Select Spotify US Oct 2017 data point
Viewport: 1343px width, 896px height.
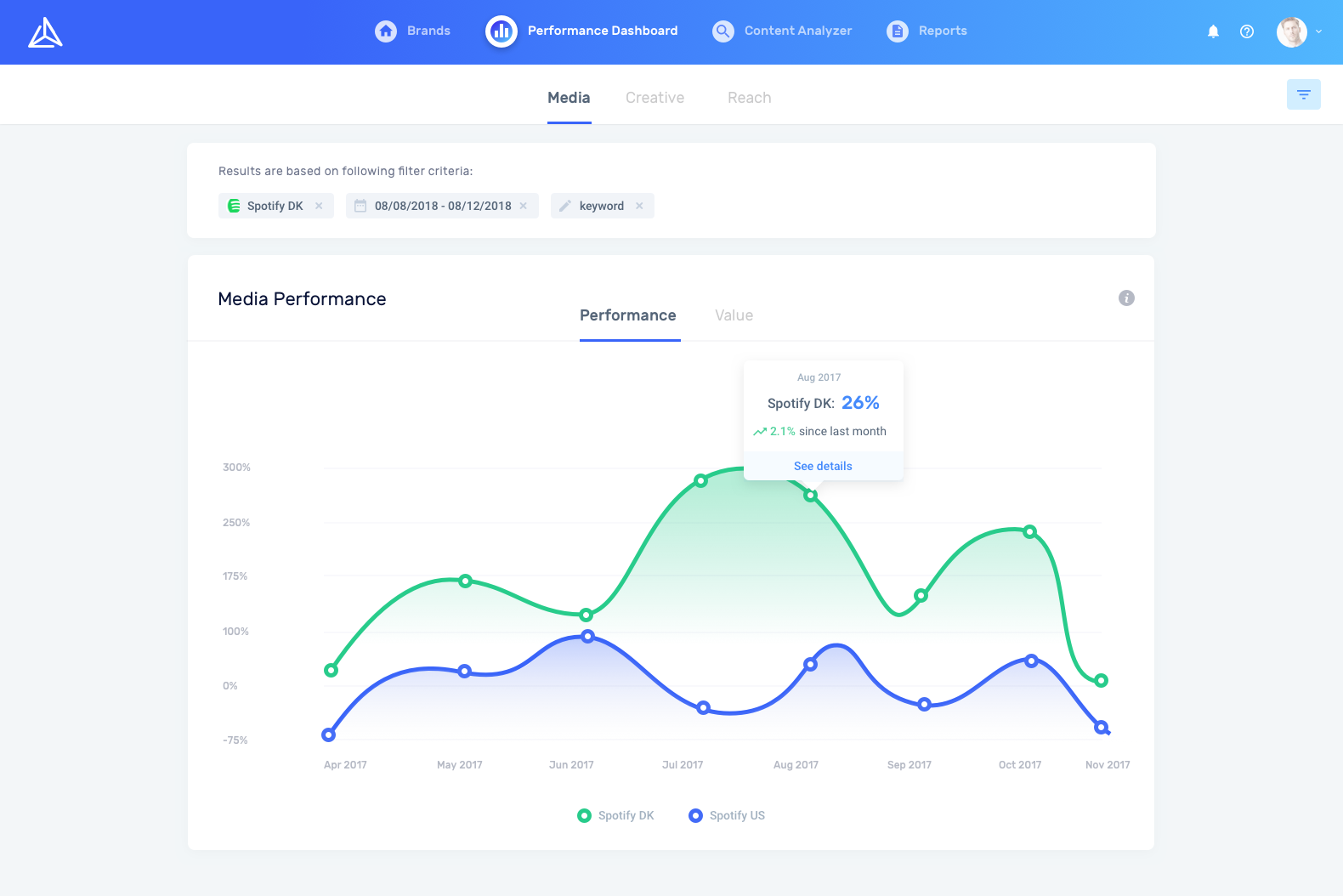[x=1031, y=661]
